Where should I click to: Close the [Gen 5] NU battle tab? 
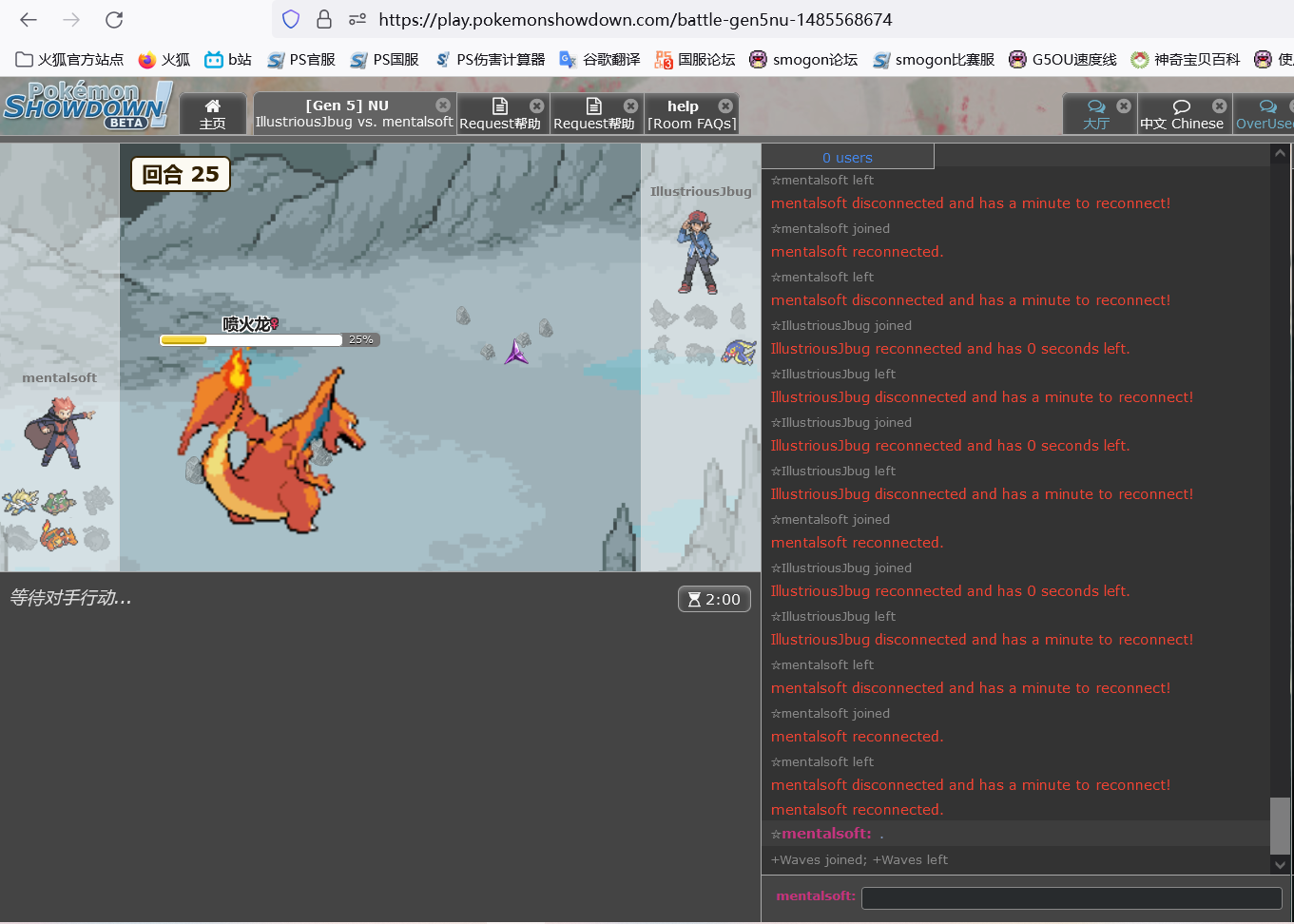tap(443, 105)
